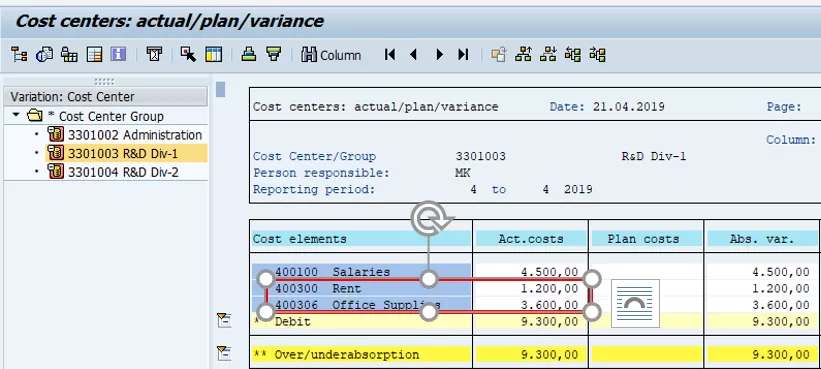Activate the red select cursor icon
The image size is (821, 369).
tap(188, 54)
